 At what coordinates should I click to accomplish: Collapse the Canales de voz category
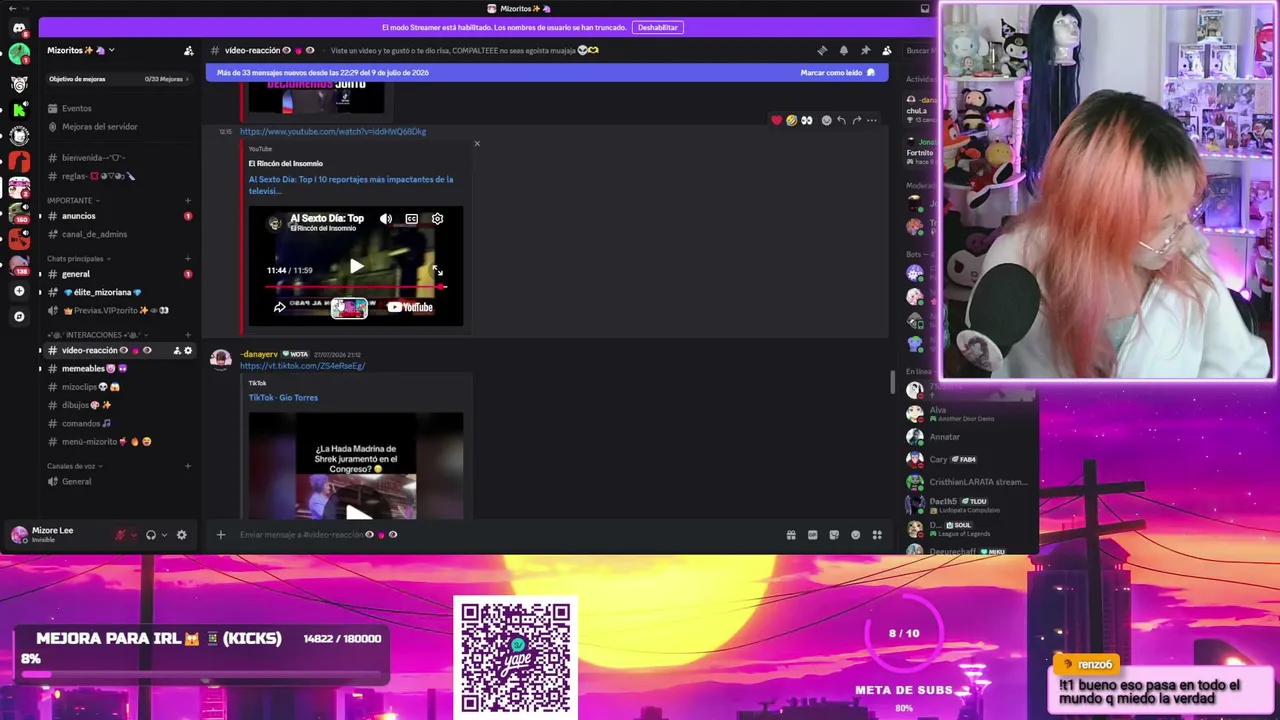point(75,466)
